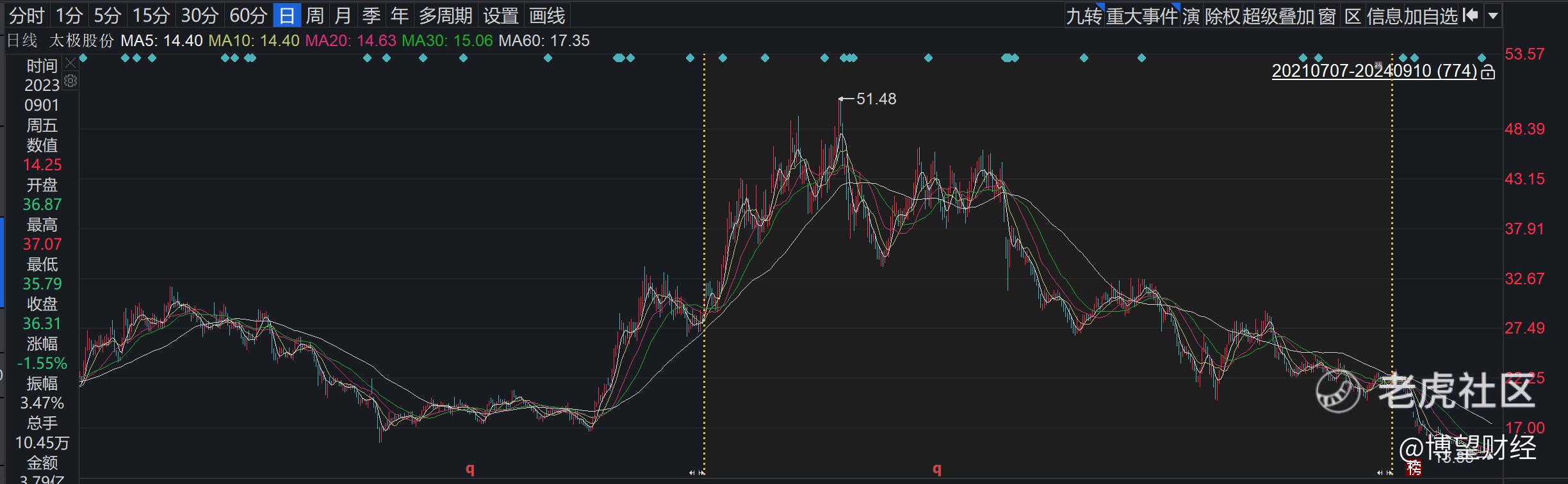The image size is (1568, 484).
Task: Click the MA20: 14.63 indicator label
Action: (x=351, y=41)
